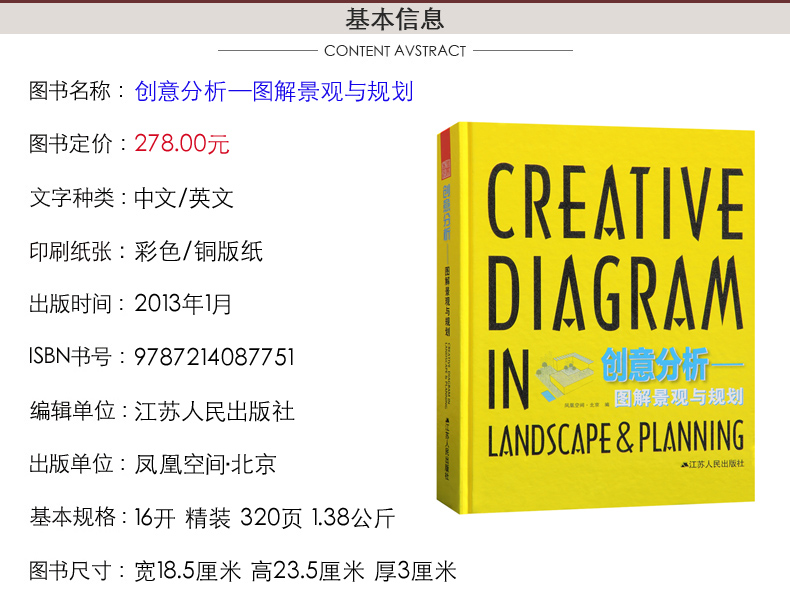790x605 pixels.
Task: Click the paper type 彩色/铜版纸
Action: click(199, 251)
